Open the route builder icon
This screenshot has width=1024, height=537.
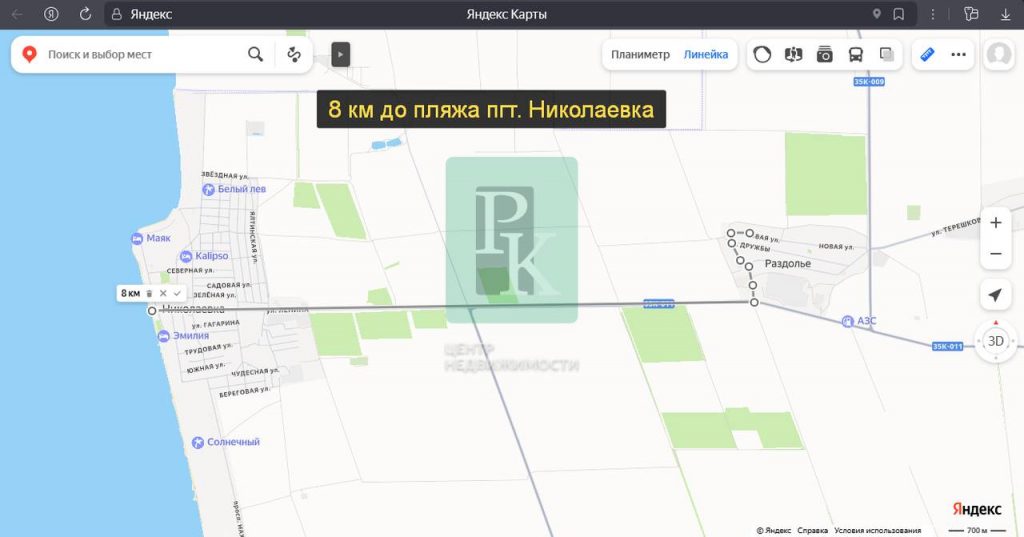(294, 54)
